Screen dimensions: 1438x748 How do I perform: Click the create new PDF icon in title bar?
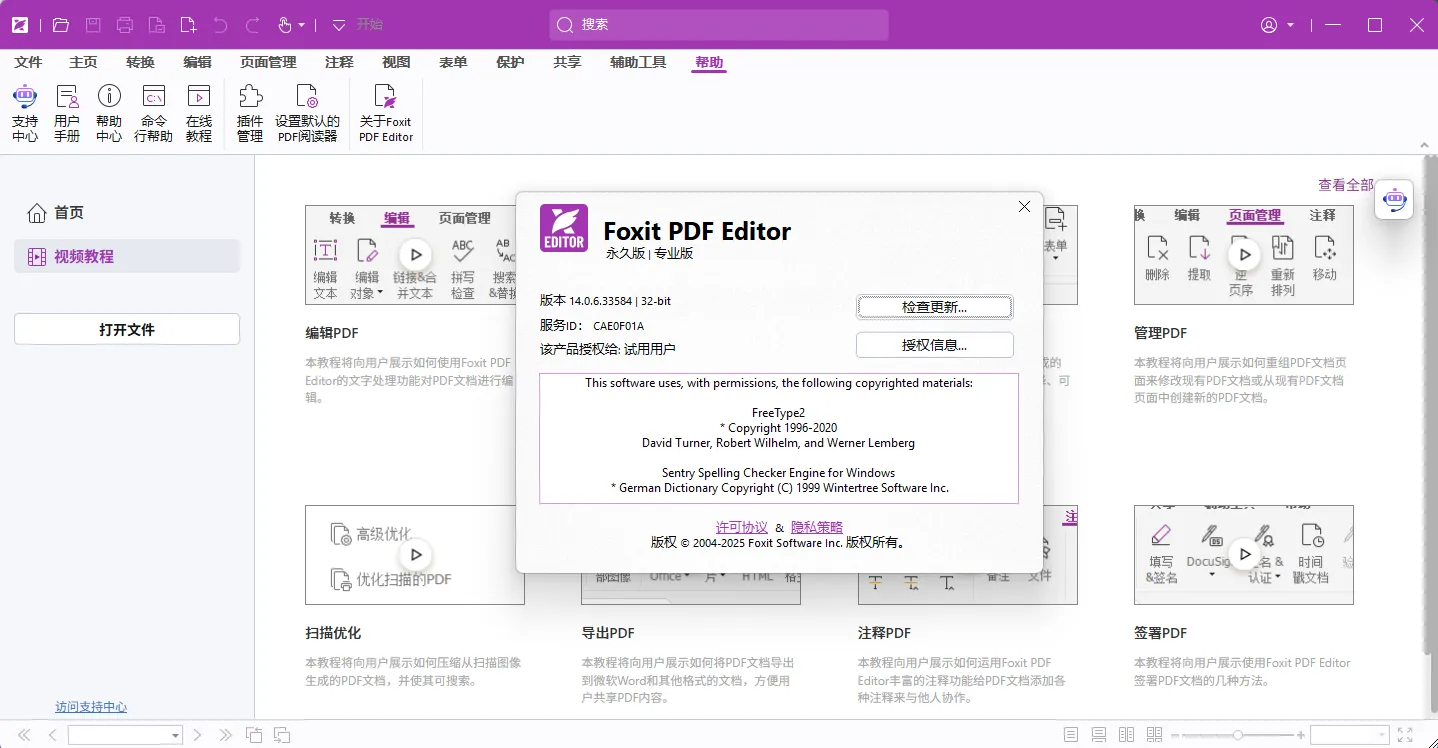coord(188,25)
